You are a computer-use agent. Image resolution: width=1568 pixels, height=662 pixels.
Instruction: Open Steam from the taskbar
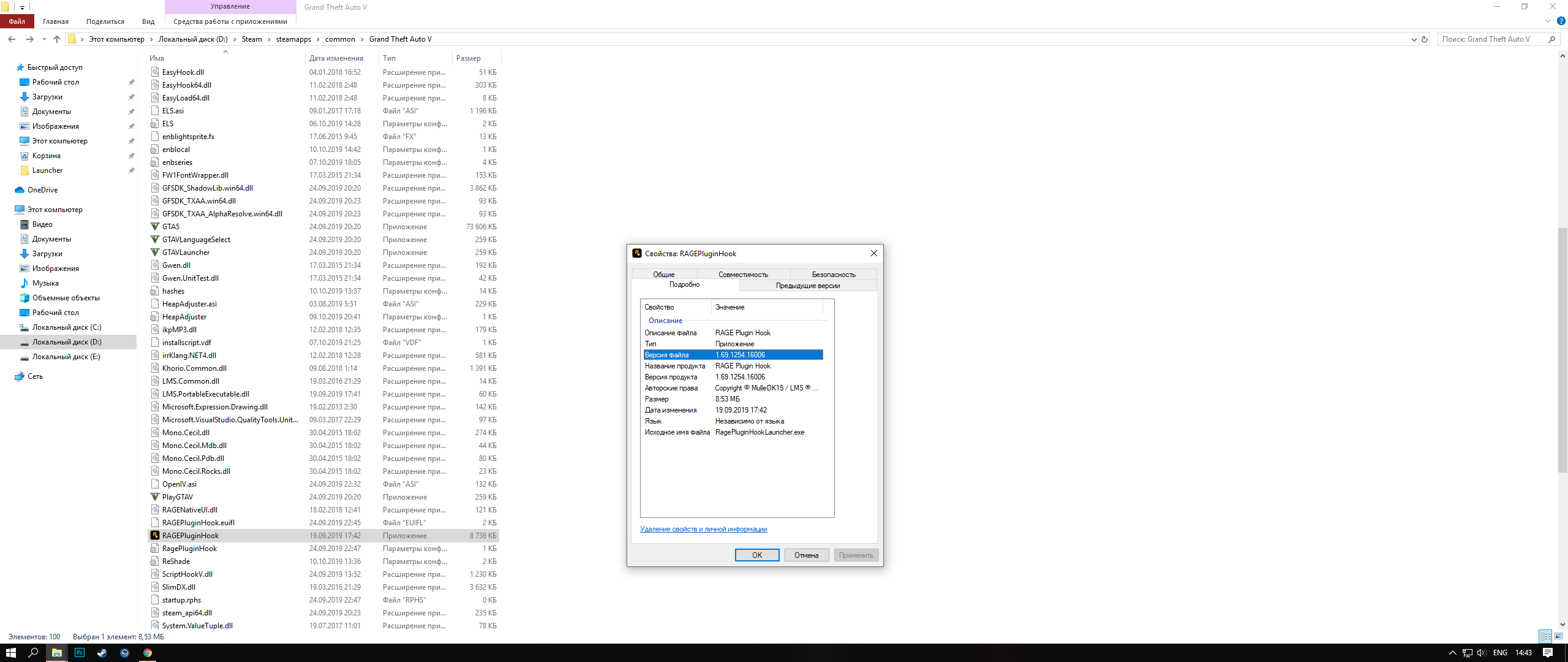(102, 653)
